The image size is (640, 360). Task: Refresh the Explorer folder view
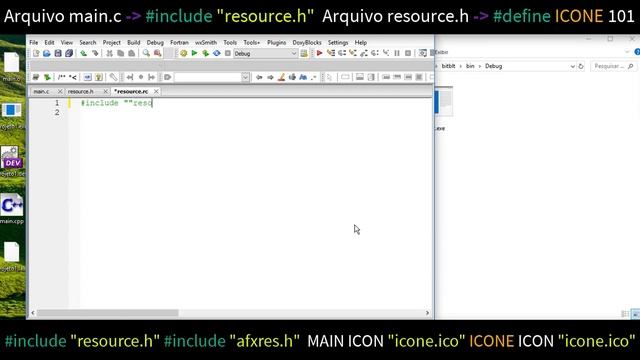pyautogui.click(x=581, y=66)
